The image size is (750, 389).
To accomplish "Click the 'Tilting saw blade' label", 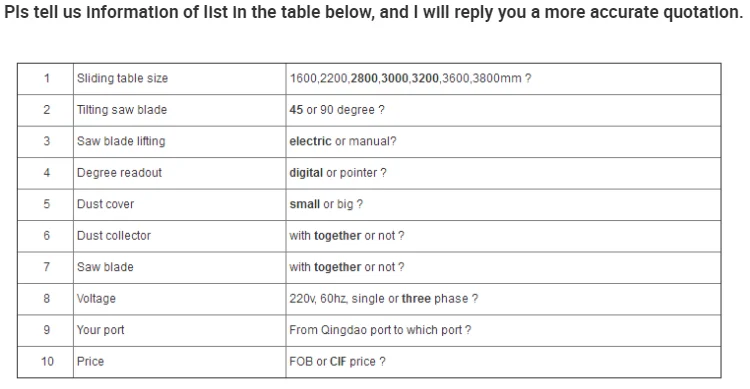I will (x=122, y=110).
